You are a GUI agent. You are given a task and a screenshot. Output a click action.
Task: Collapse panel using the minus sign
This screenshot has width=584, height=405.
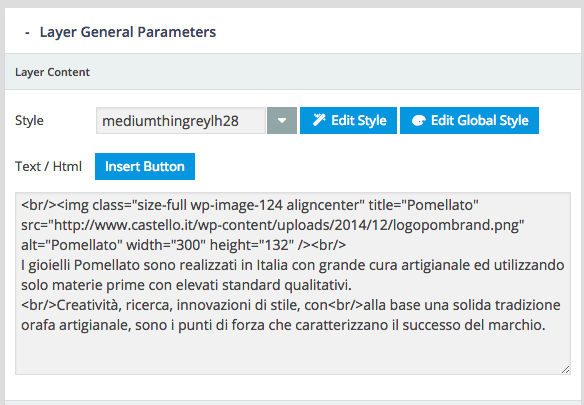pos(27,33)
